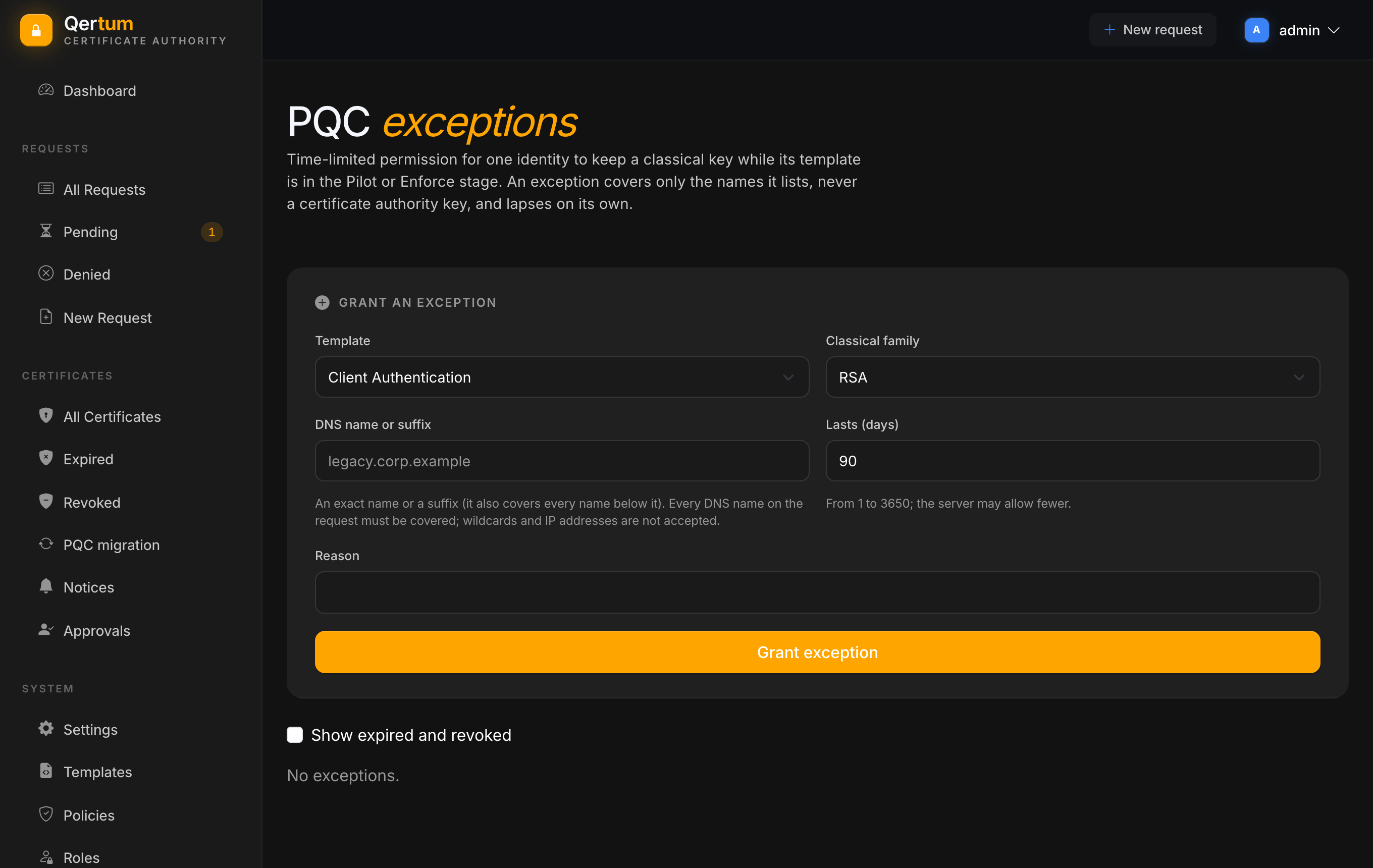This screenshot has height=868, width=1373.
Task: Click the Qertum brand name text
Action: click(98, 23)
